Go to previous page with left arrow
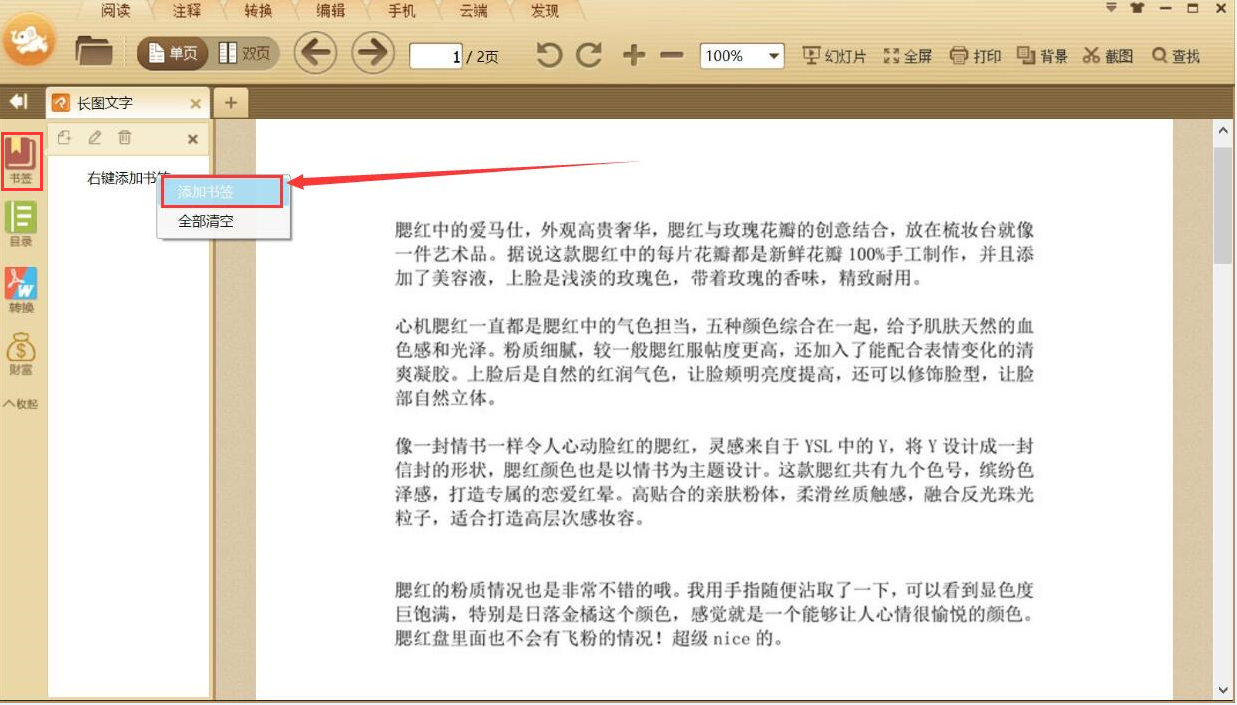The width and height of the screenshot is (1237, 705). (x=316, y=53)
